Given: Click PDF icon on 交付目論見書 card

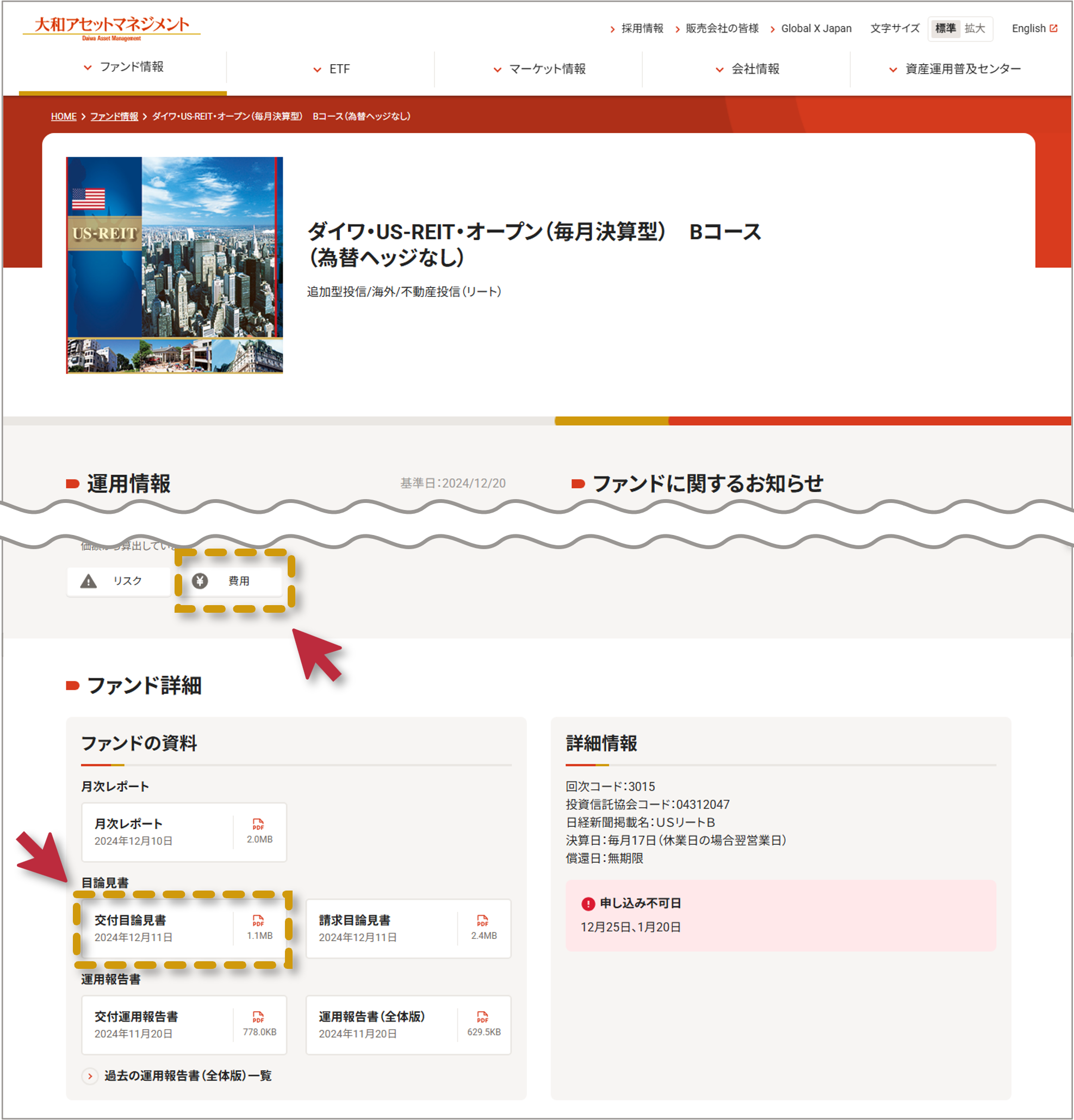Looking at the screenshot, I should click(x=258, y=921).
